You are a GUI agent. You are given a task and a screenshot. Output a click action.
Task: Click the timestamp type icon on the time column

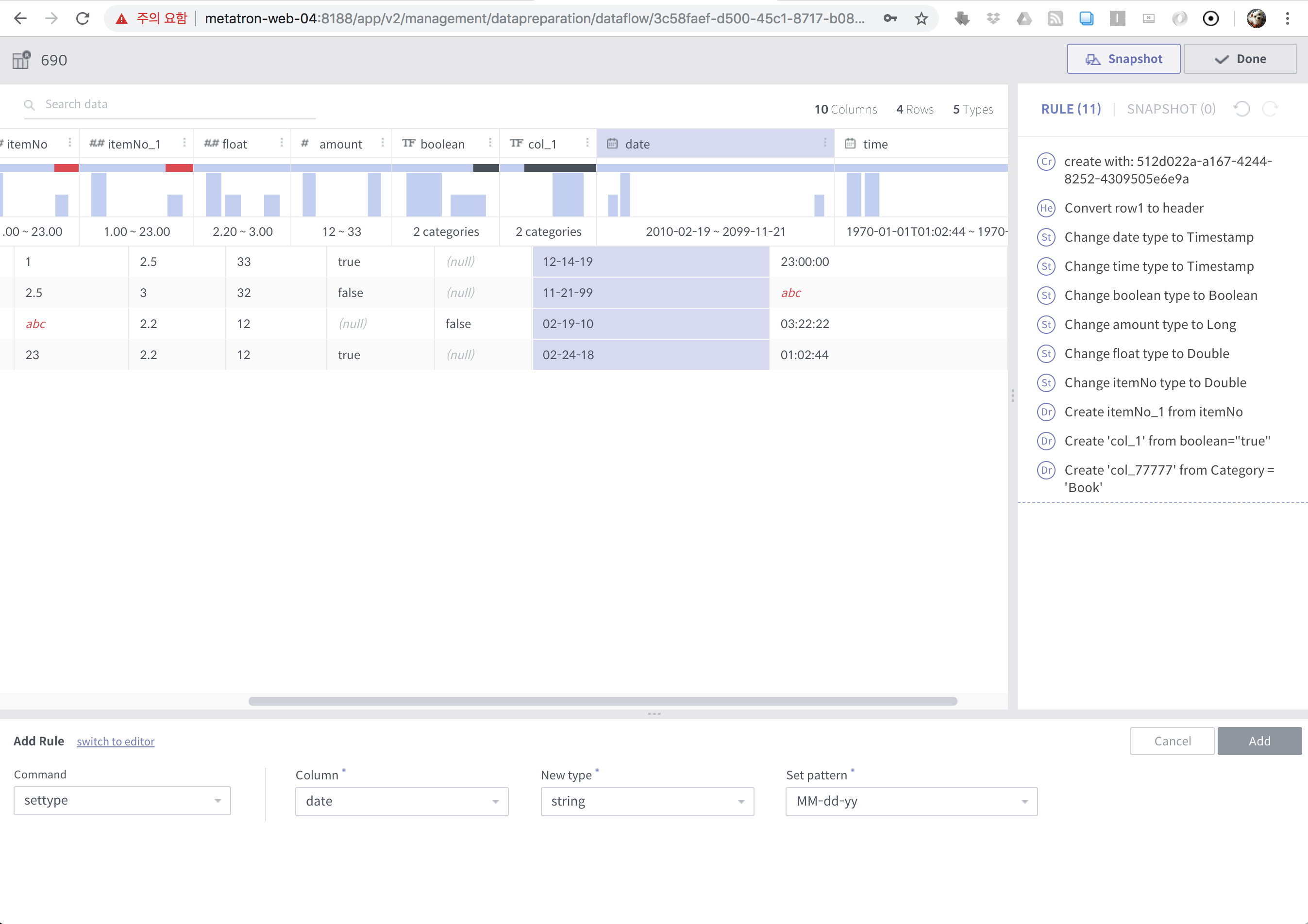[x=850, y=144]
